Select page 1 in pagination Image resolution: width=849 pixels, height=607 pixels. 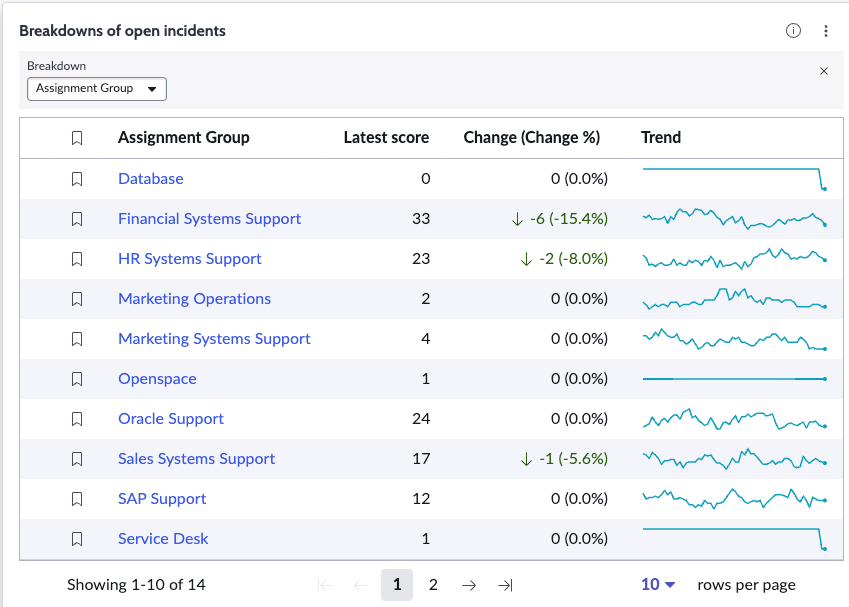coord(397,585)
